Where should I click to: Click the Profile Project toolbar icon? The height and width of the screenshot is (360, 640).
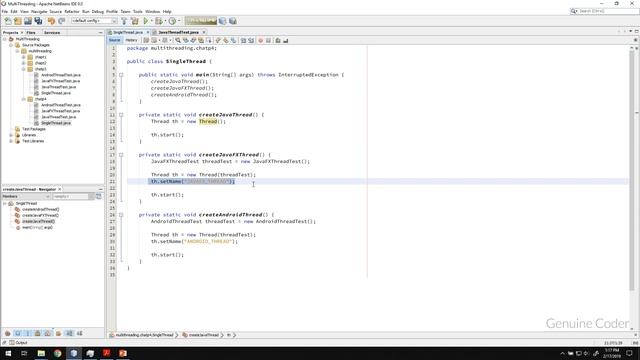[172, 21]
